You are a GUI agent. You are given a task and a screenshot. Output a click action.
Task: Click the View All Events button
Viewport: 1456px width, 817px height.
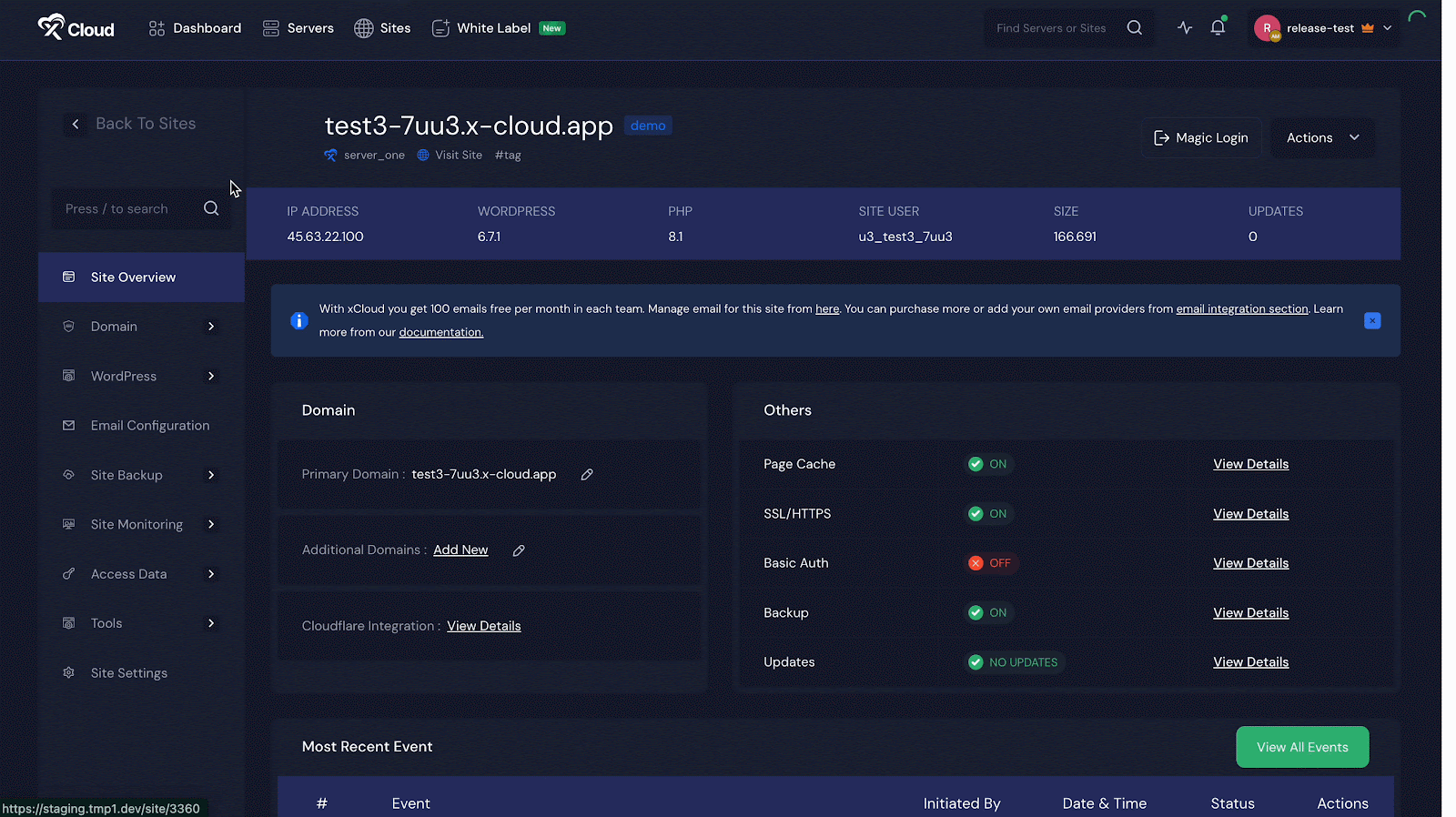pyautogui.click(x=1301, y=747)
